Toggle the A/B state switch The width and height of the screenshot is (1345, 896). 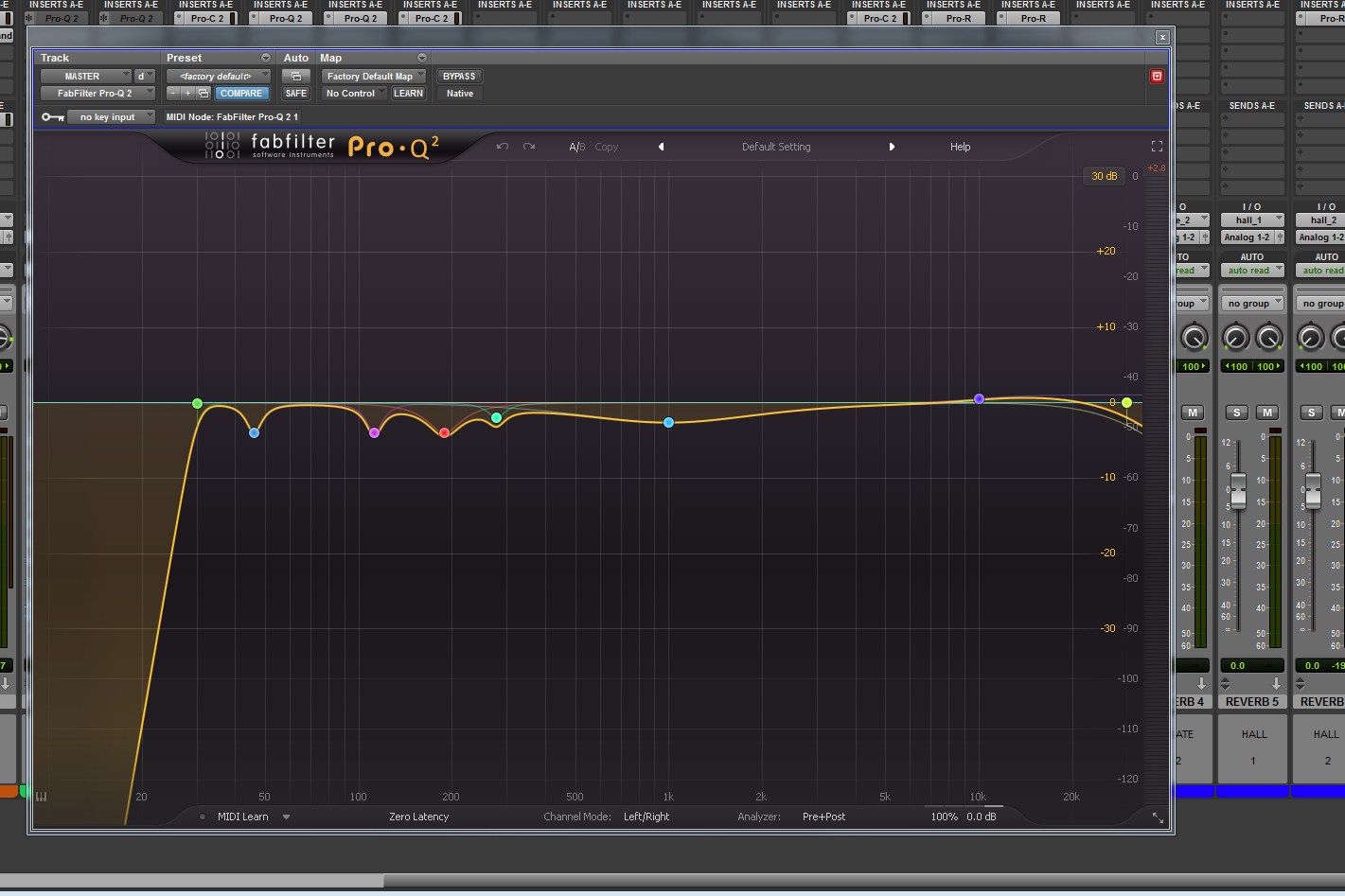(x=577, y=147)
